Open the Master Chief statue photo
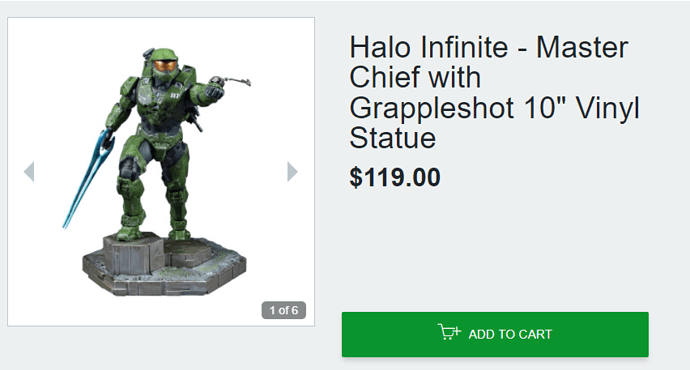The image size is (690, 370). coord(161,172)
